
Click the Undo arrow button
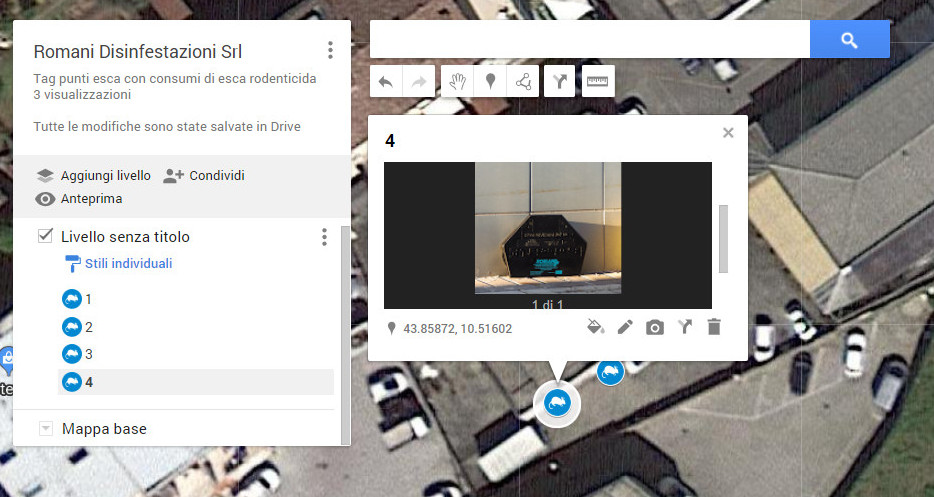click(386, 82)
